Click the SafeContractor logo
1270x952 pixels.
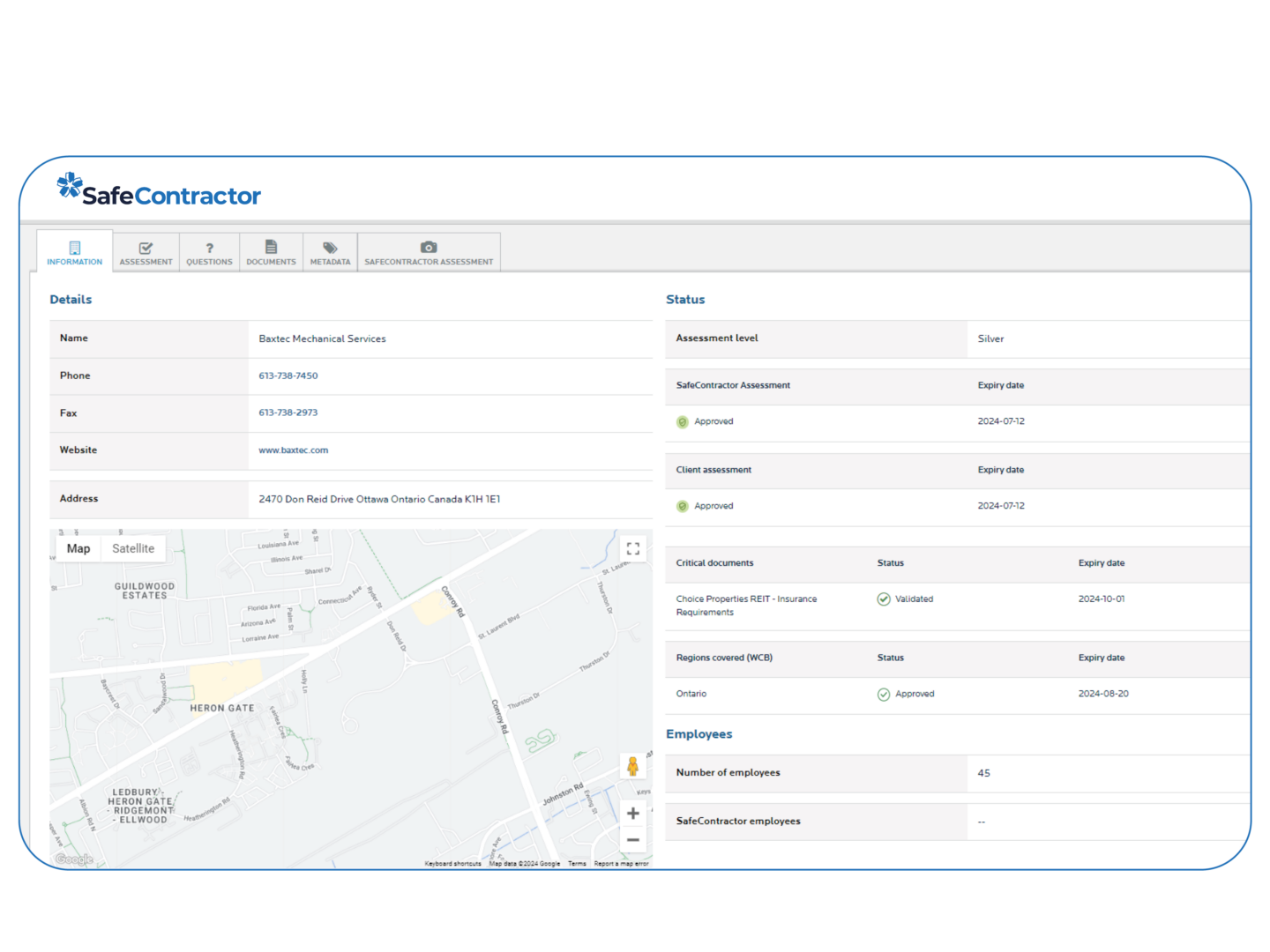159,190
